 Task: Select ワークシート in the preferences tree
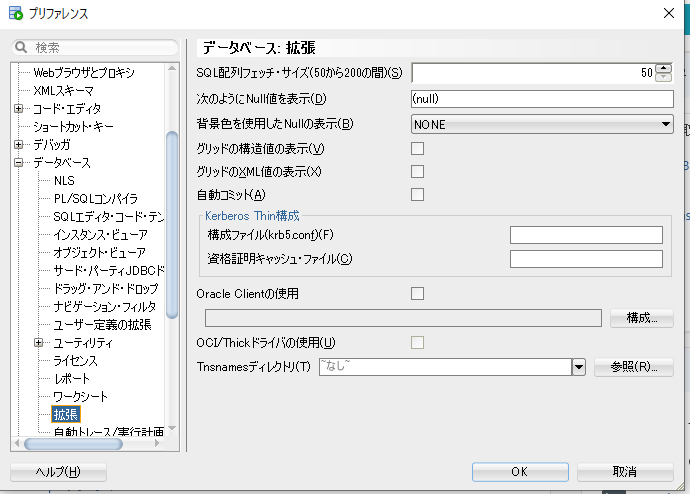(79, 397)
